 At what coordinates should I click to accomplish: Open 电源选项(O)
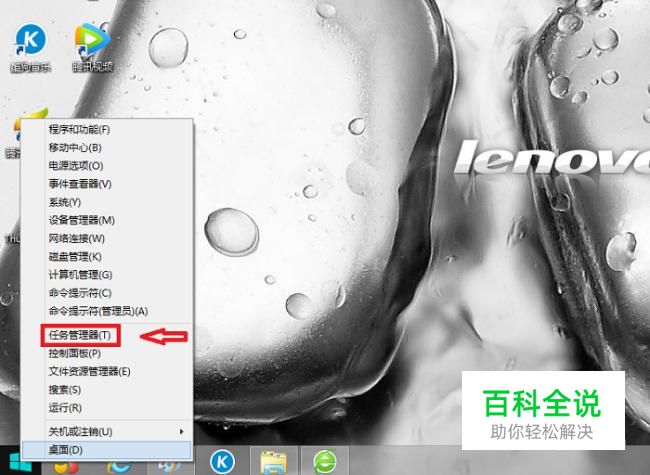click(107, 166)
